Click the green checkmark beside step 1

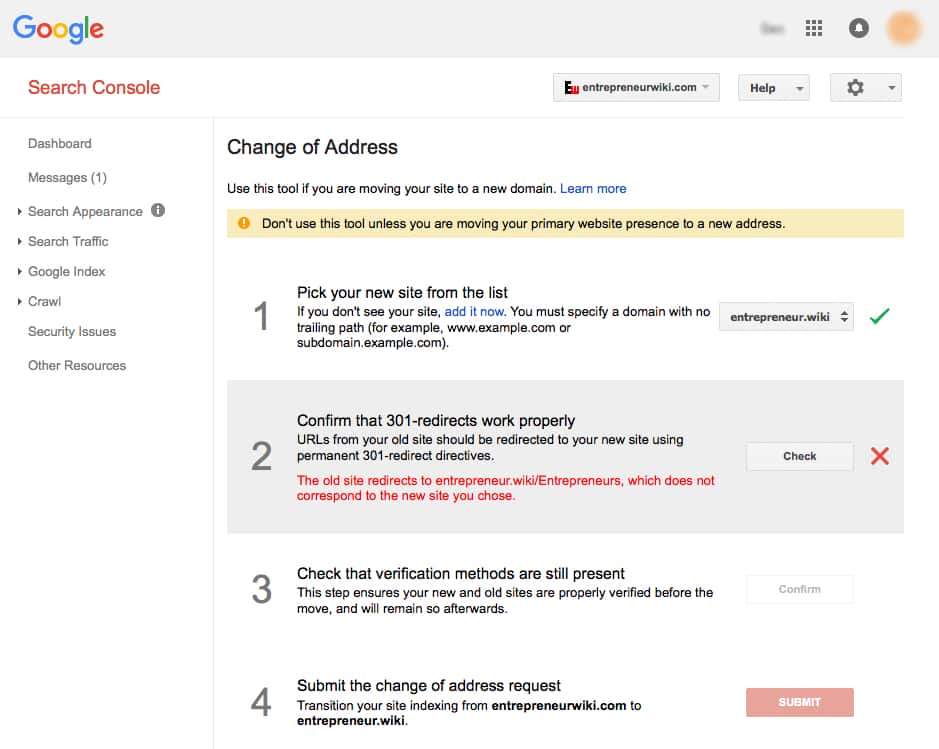pyautogui.click(x=879, y=316)
